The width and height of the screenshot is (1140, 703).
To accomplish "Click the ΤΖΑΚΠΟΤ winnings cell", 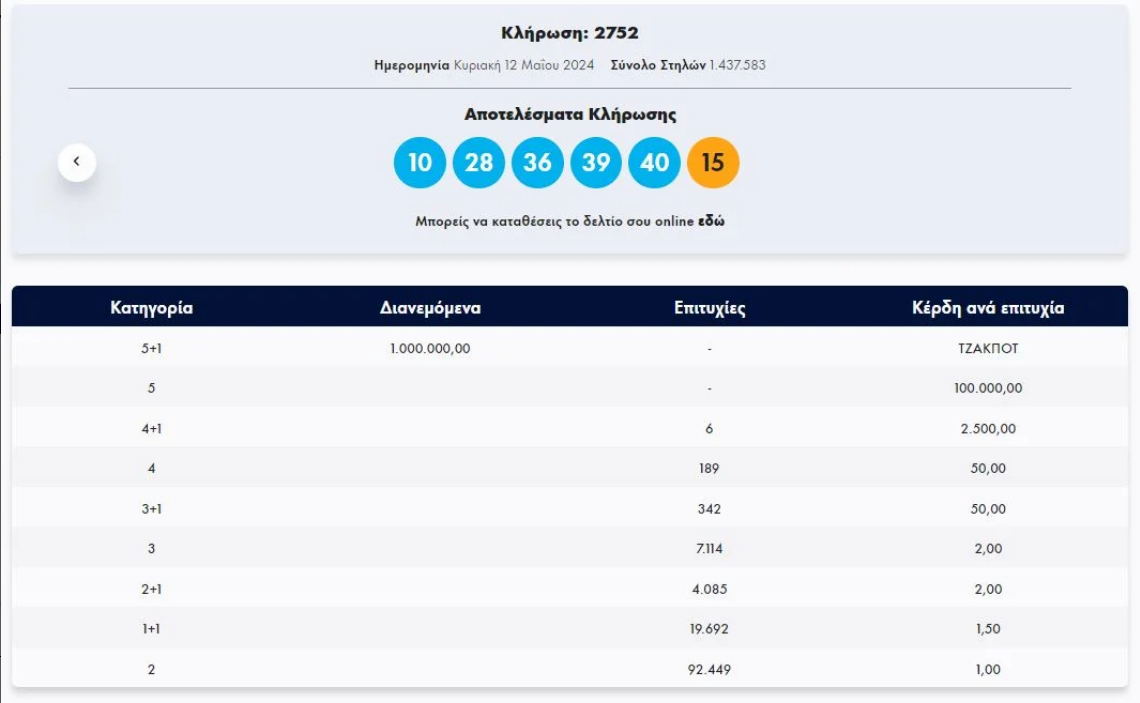I will point(988,349).
